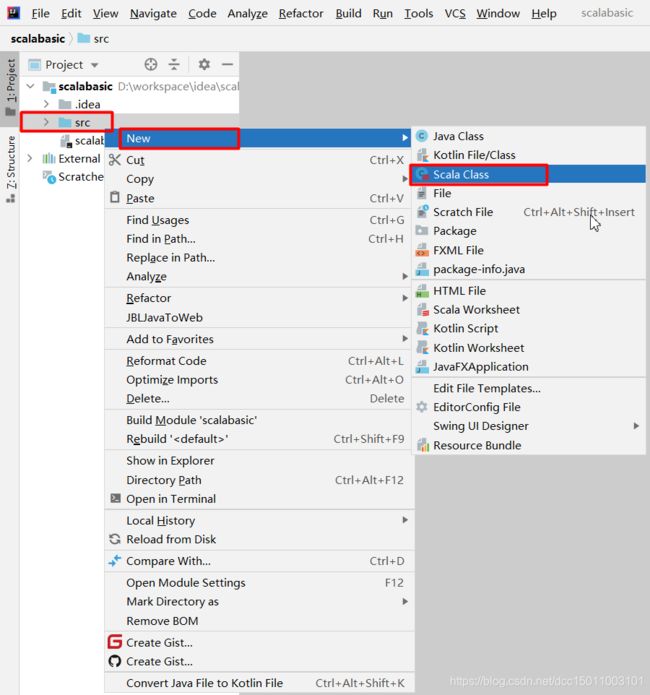This screenshot has width=650, height=695.
Task: Click the Scala Class icon
Action: (423, 174)
